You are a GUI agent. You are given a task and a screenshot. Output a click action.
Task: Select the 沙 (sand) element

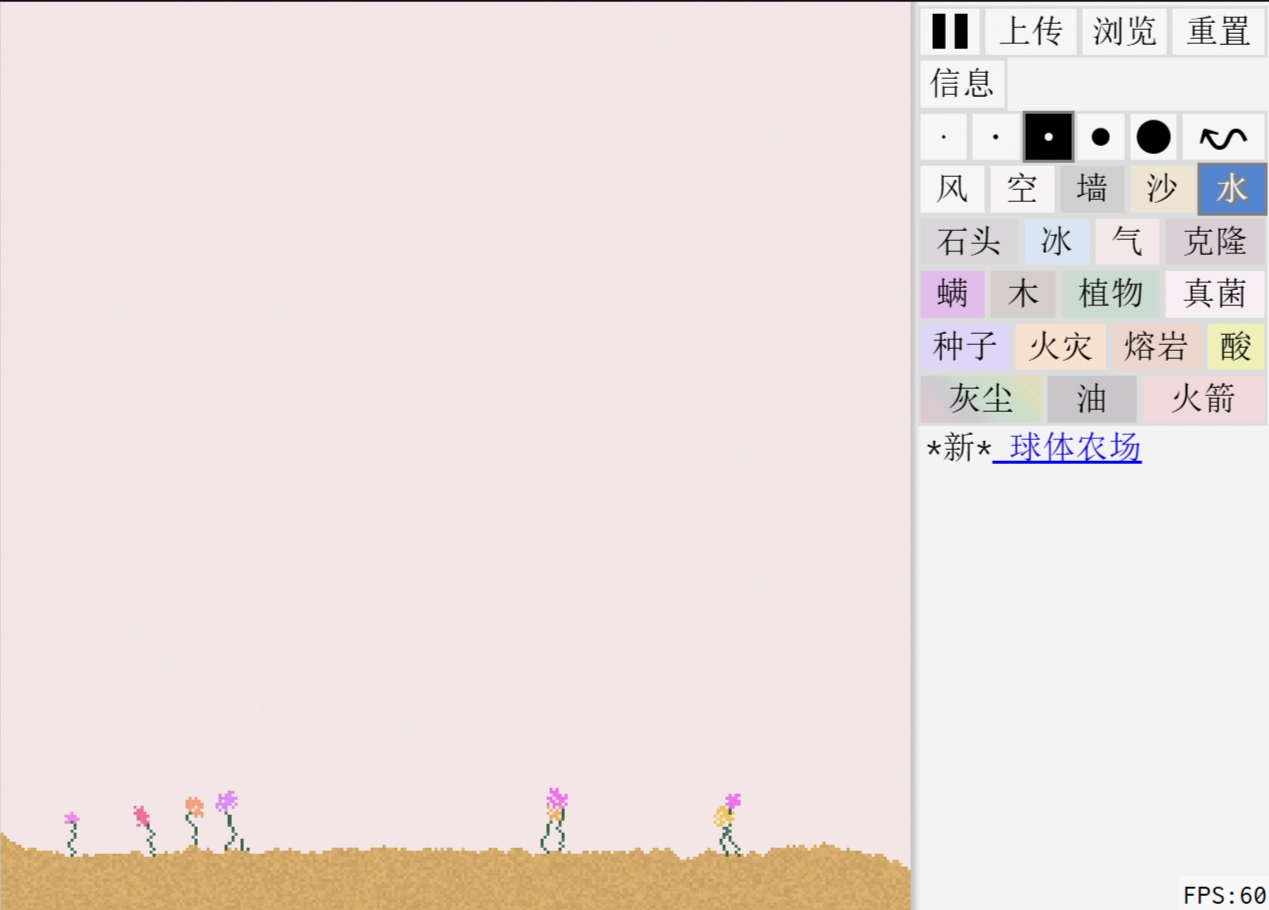[1161, 189]
